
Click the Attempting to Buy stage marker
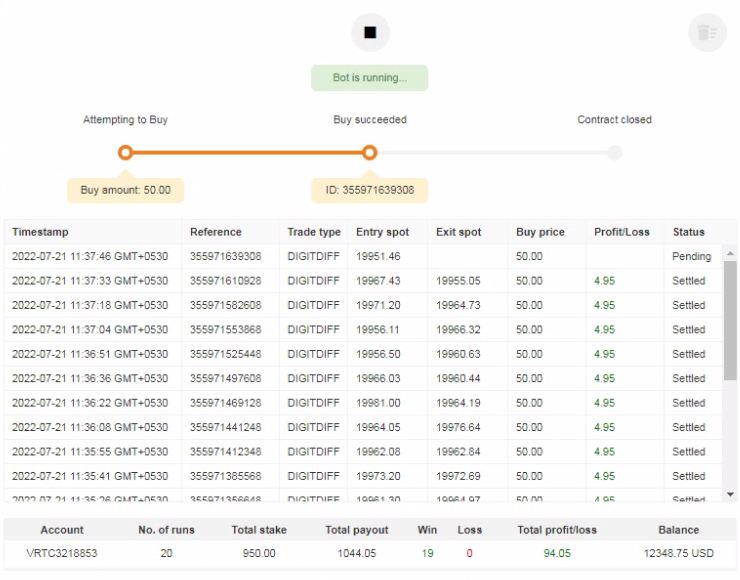(x=125, y=152)
